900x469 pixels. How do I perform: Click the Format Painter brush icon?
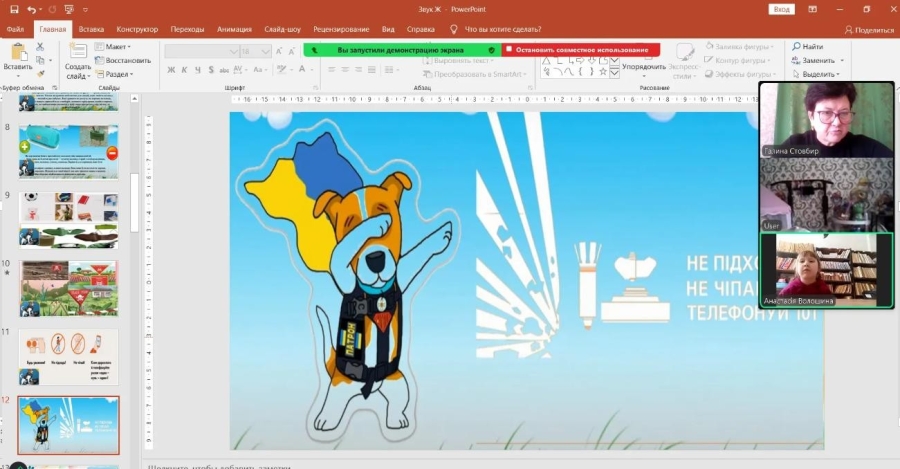coord(40,74)
